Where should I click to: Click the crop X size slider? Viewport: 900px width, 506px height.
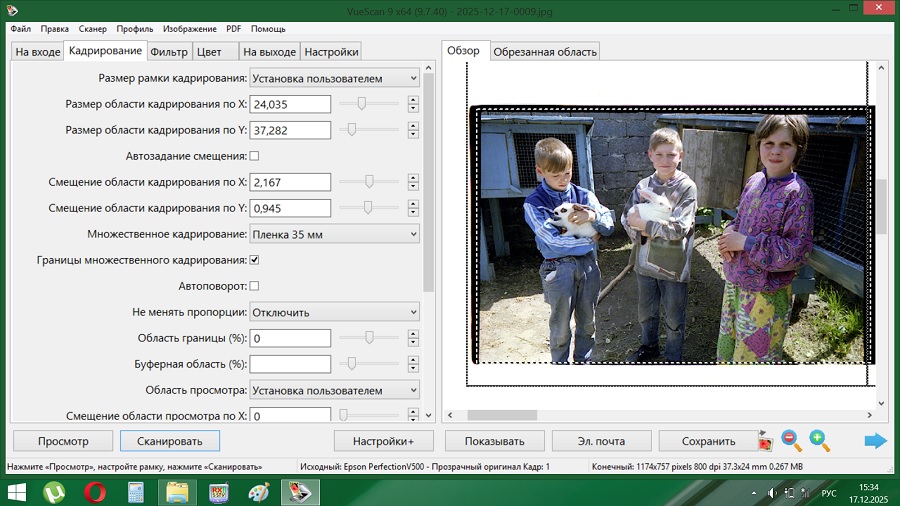click(x=362, y=103)
